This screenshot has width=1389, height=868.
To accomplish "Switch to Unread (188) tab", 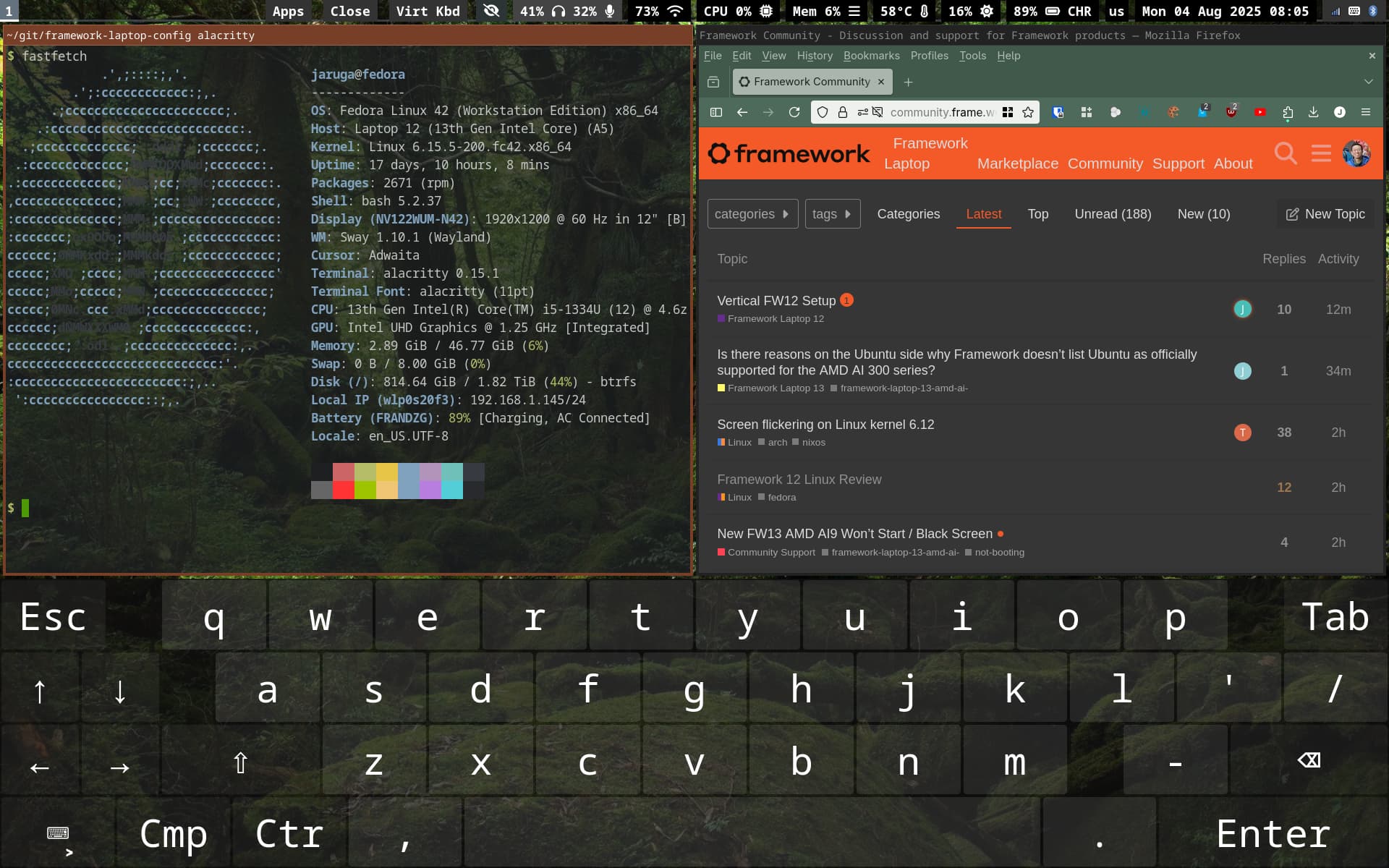I will 1113,214.
